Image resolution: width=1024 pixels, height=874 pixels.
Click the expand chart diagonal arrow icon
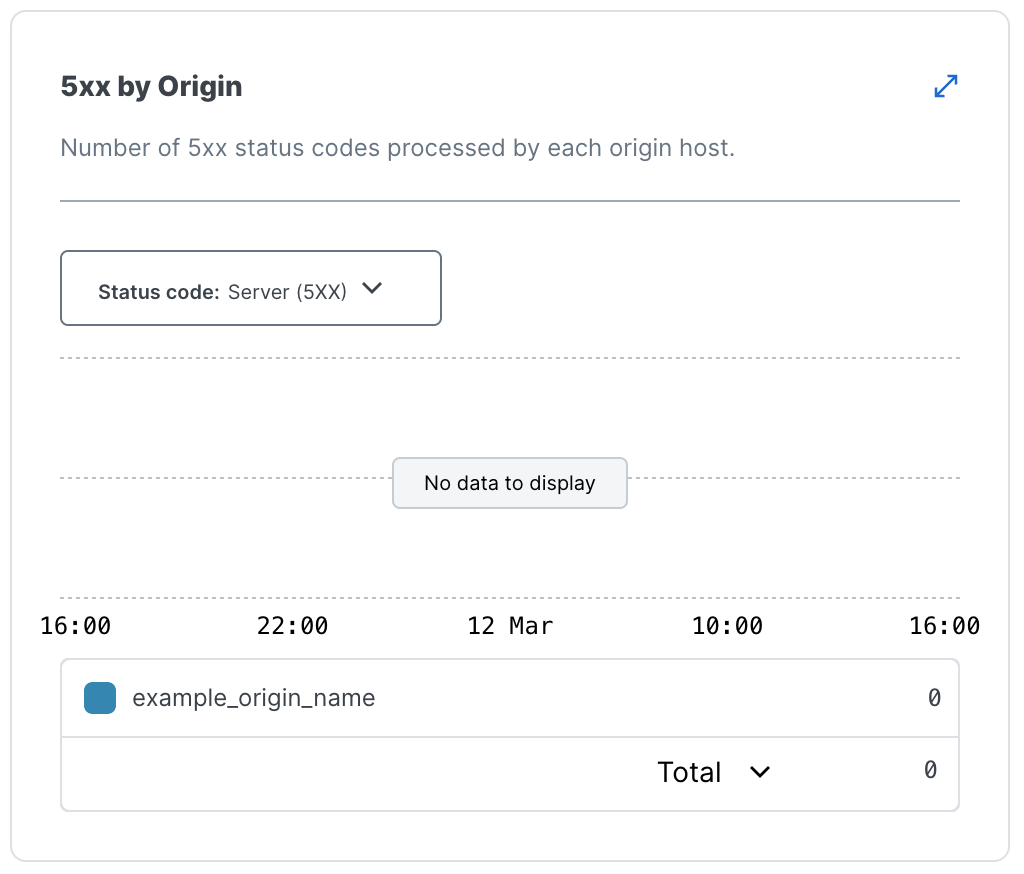pyautogui.click(x=945, y=87)
